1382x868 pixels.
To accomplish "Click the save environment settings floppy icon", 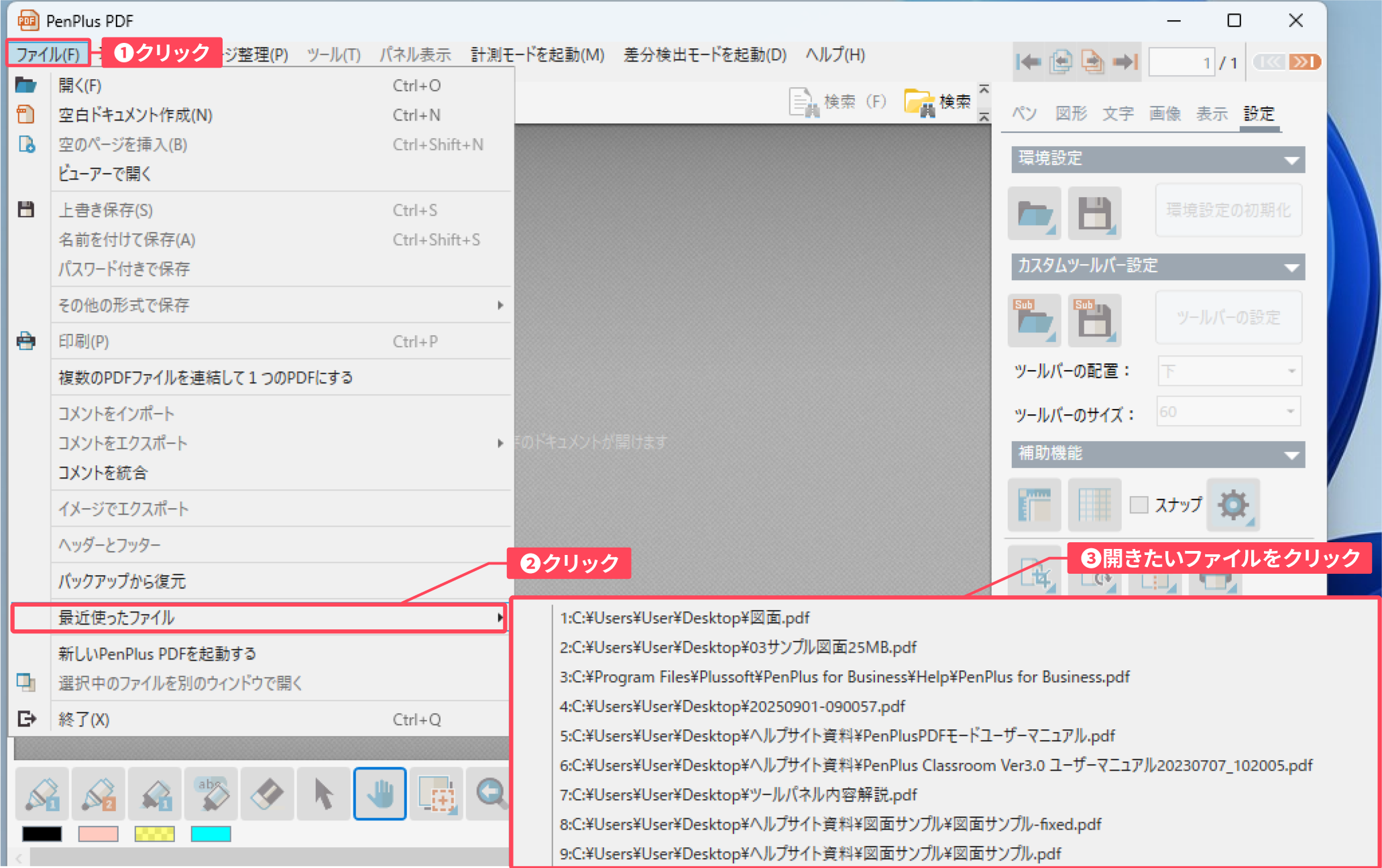I will click(x=1094, y=214).
